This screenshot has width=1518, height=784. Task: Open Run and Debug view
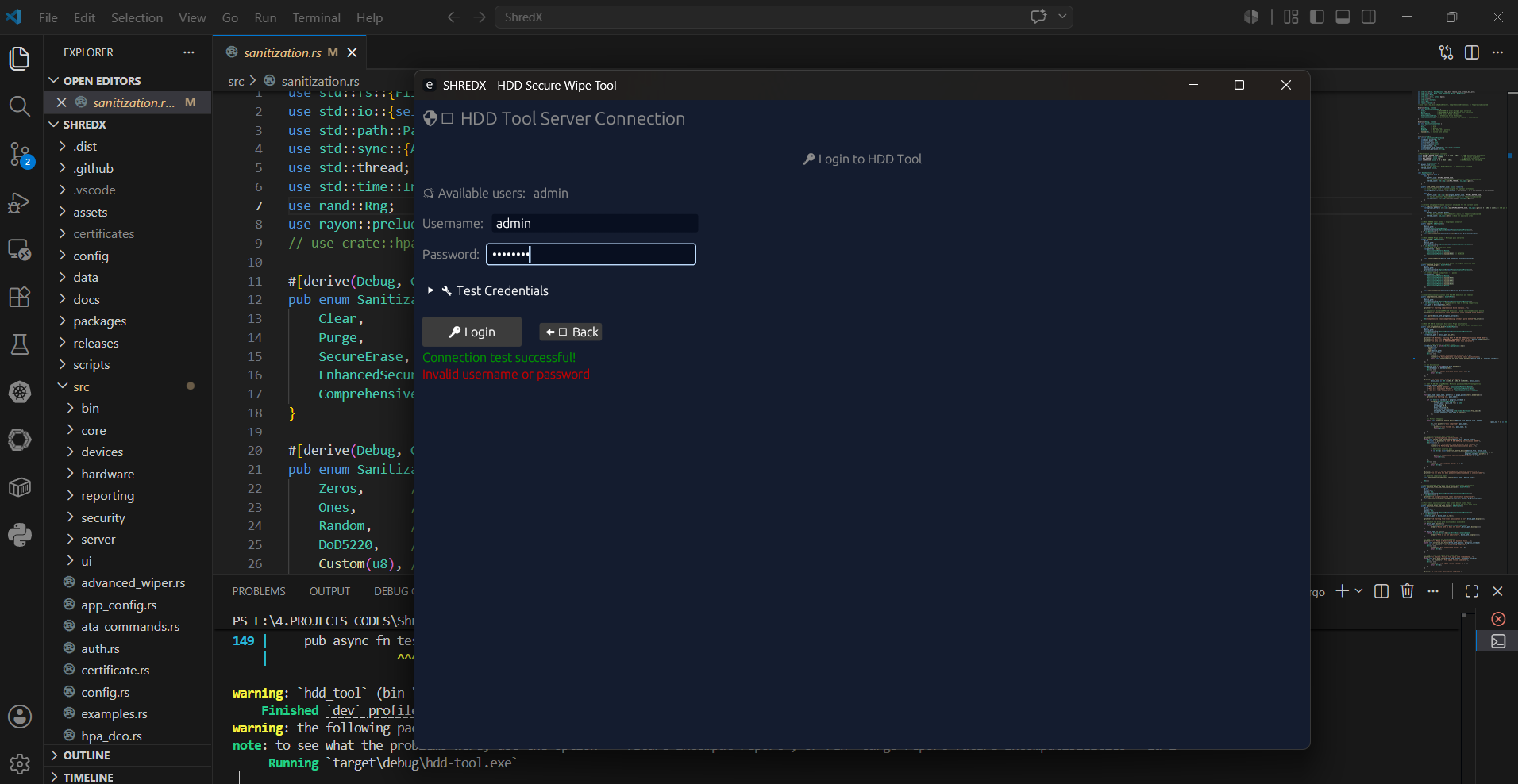[x=20, y=203]
